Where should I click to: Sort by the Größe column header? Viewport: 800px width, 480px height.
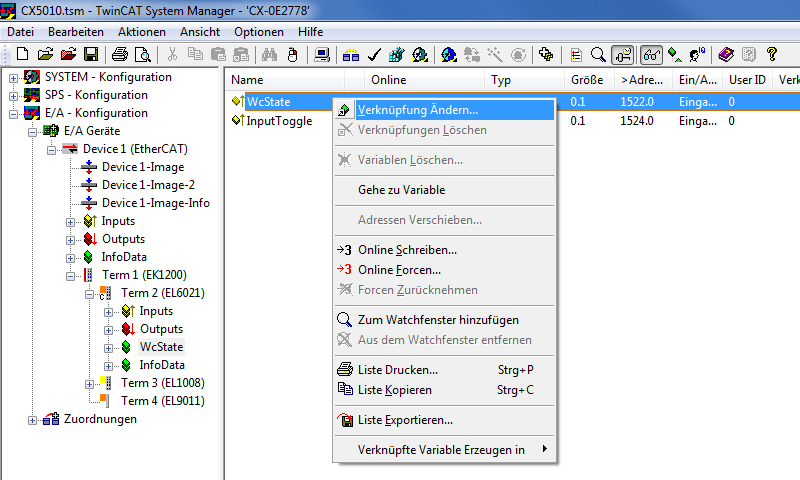pos(589,80)
